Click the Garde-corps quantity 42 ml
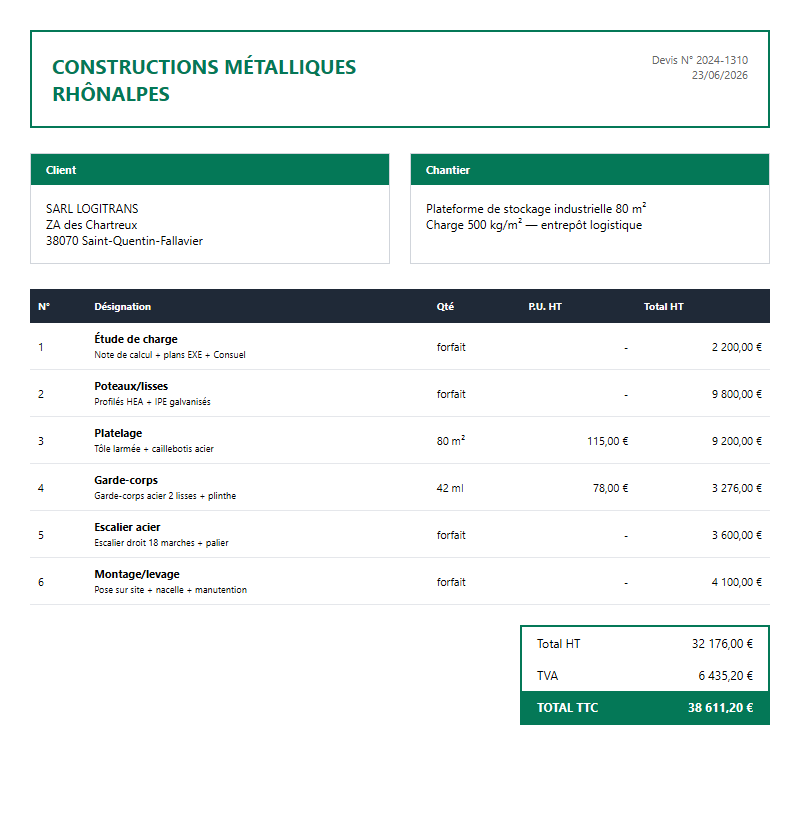This screenshot has width=800, height=835. (x=450, y=488)
